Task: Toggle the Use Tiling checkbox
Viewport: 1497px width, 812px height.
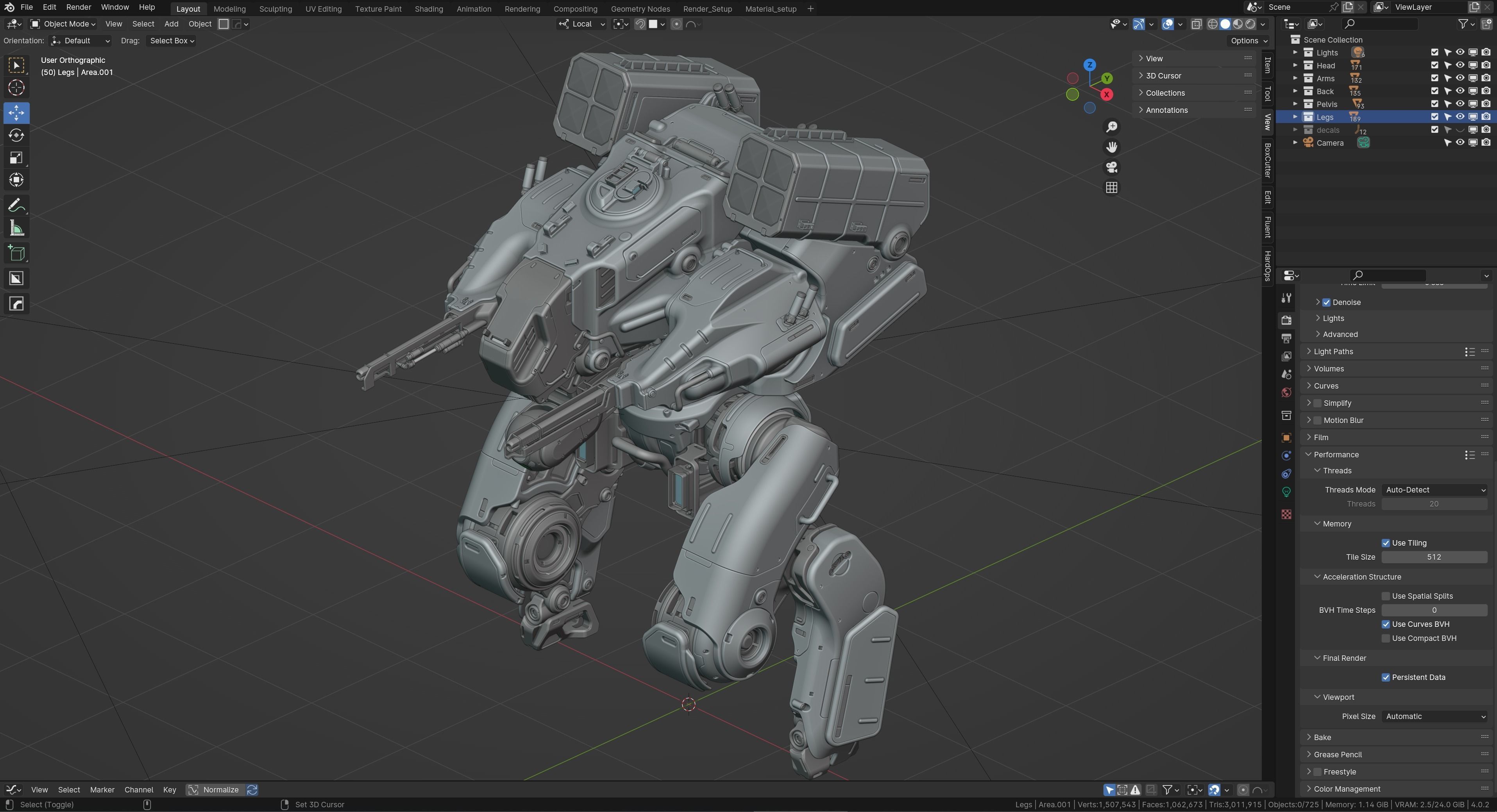Action: [x=1386, y=543]
